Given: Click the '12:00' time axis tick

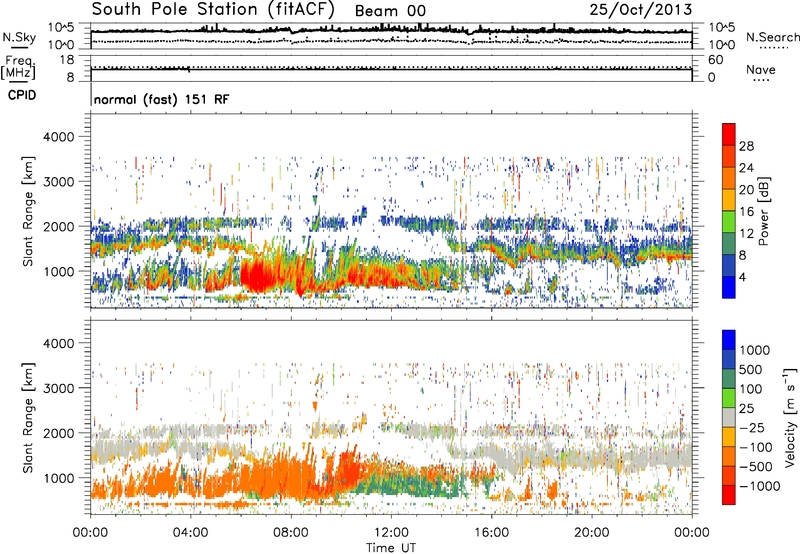Looking at the screenshot, I should (x=391, y=533).
